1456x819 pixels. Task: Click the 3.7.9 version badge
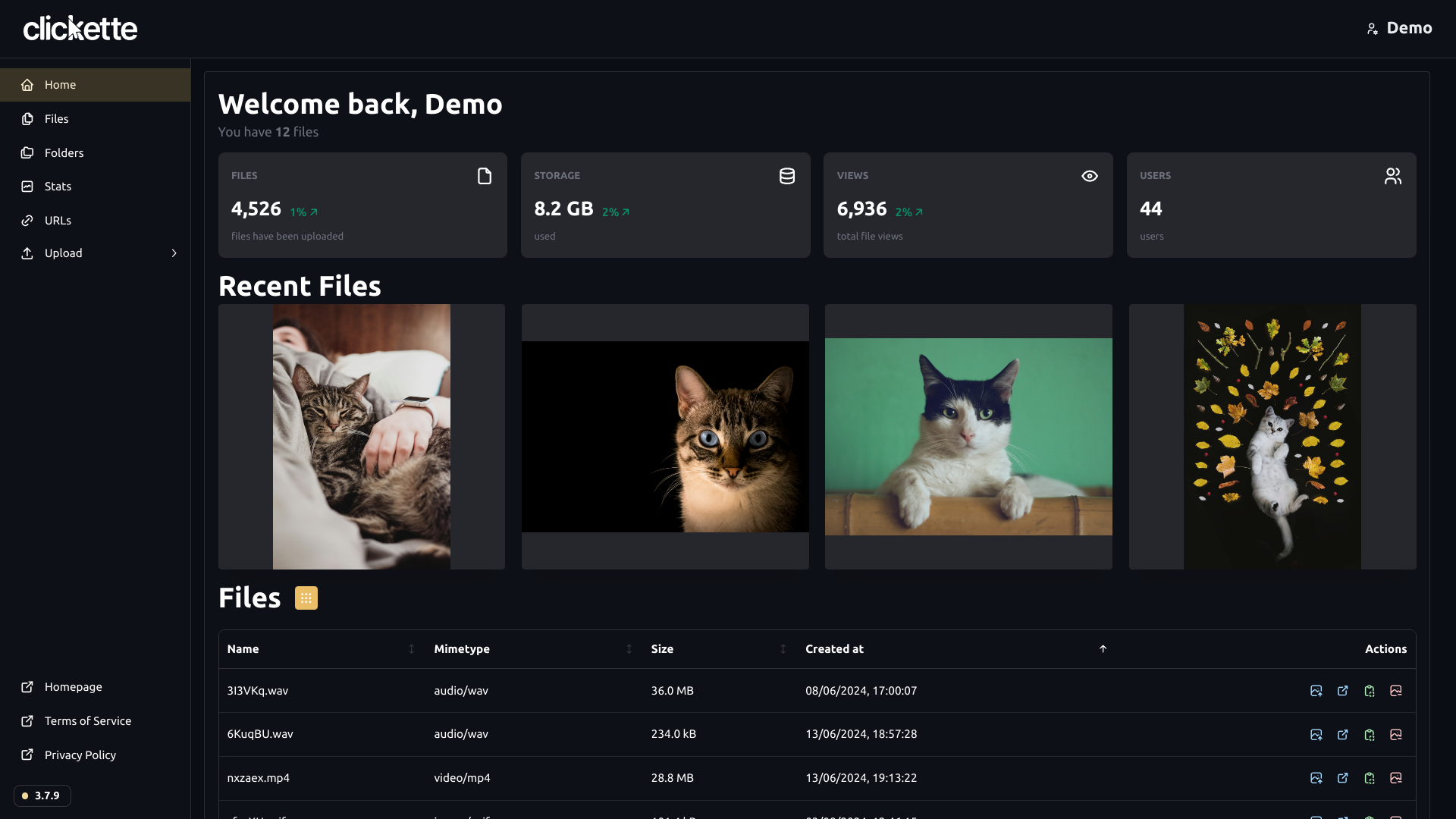42,795
